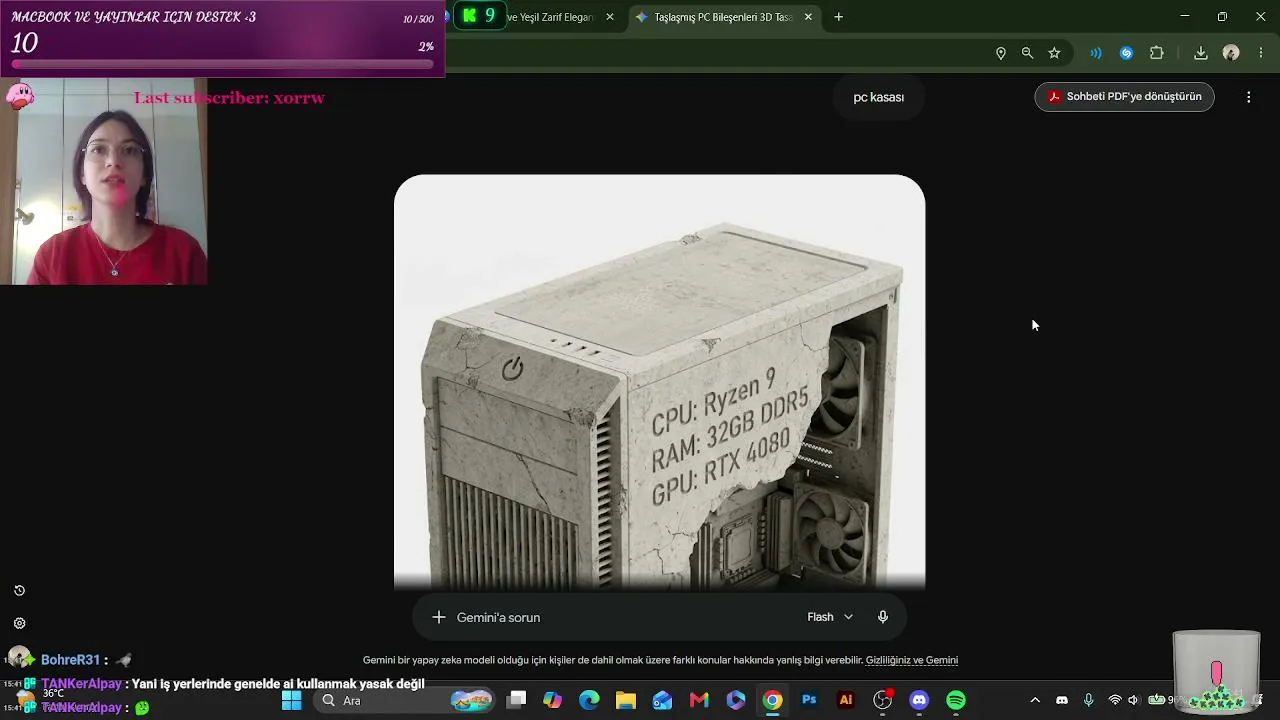Open the generated stone PC case image

[660, 382]
